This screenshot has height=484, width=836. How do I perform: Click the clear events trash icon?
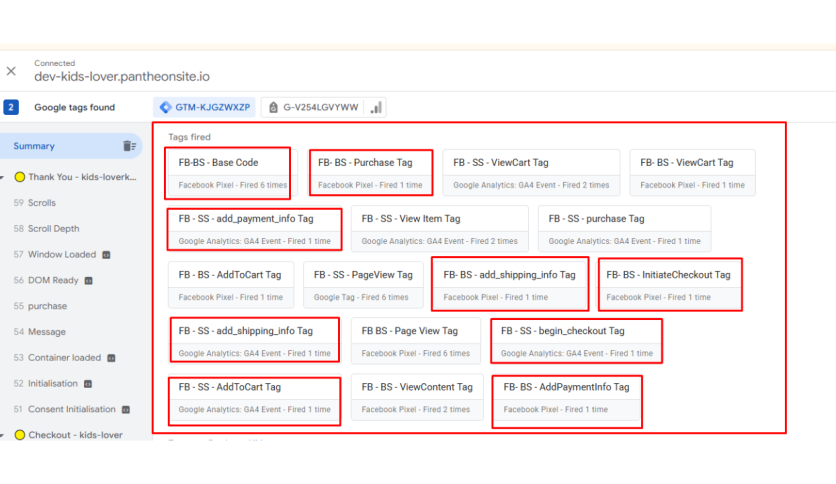130,146
